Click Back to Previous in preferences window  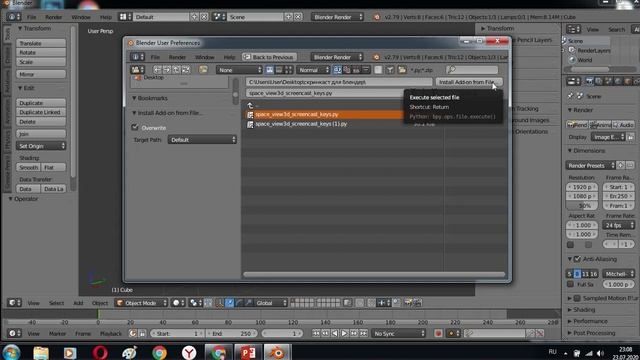click(x=268, y=57)
